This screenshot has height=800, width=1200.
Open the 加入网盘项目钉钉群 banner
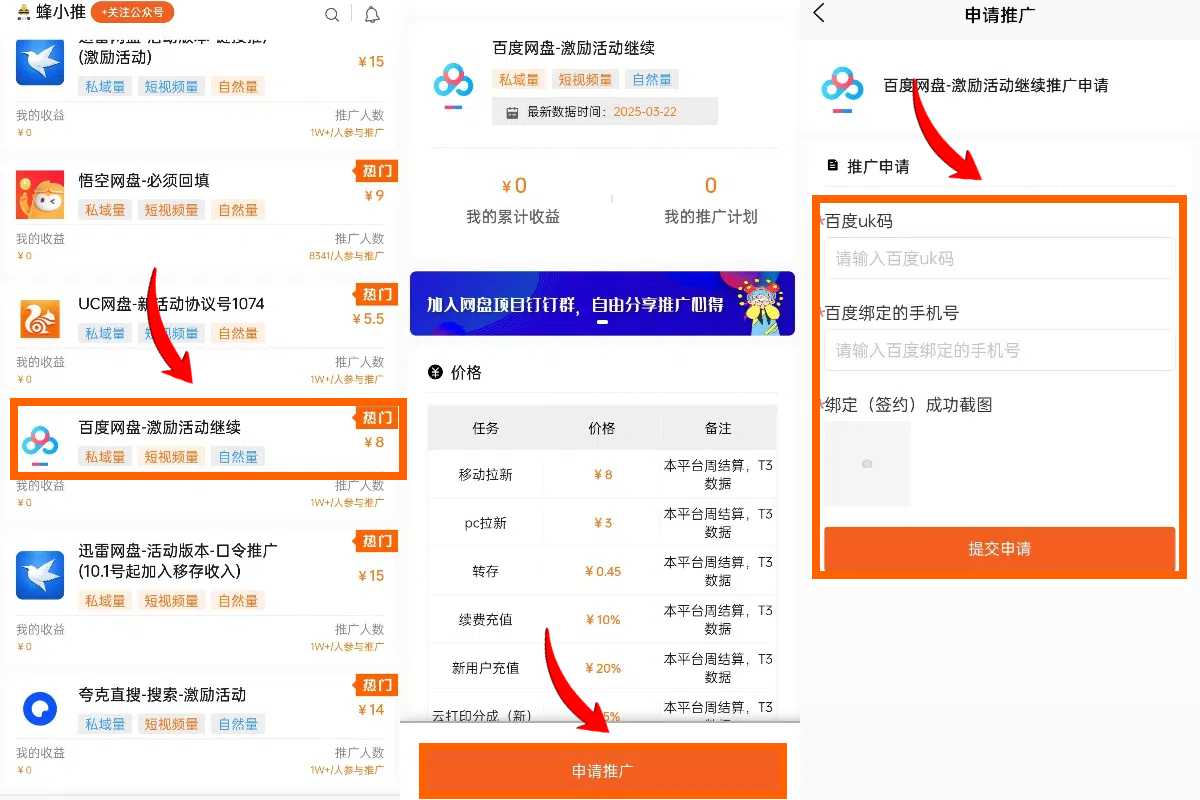coord(602,303)
